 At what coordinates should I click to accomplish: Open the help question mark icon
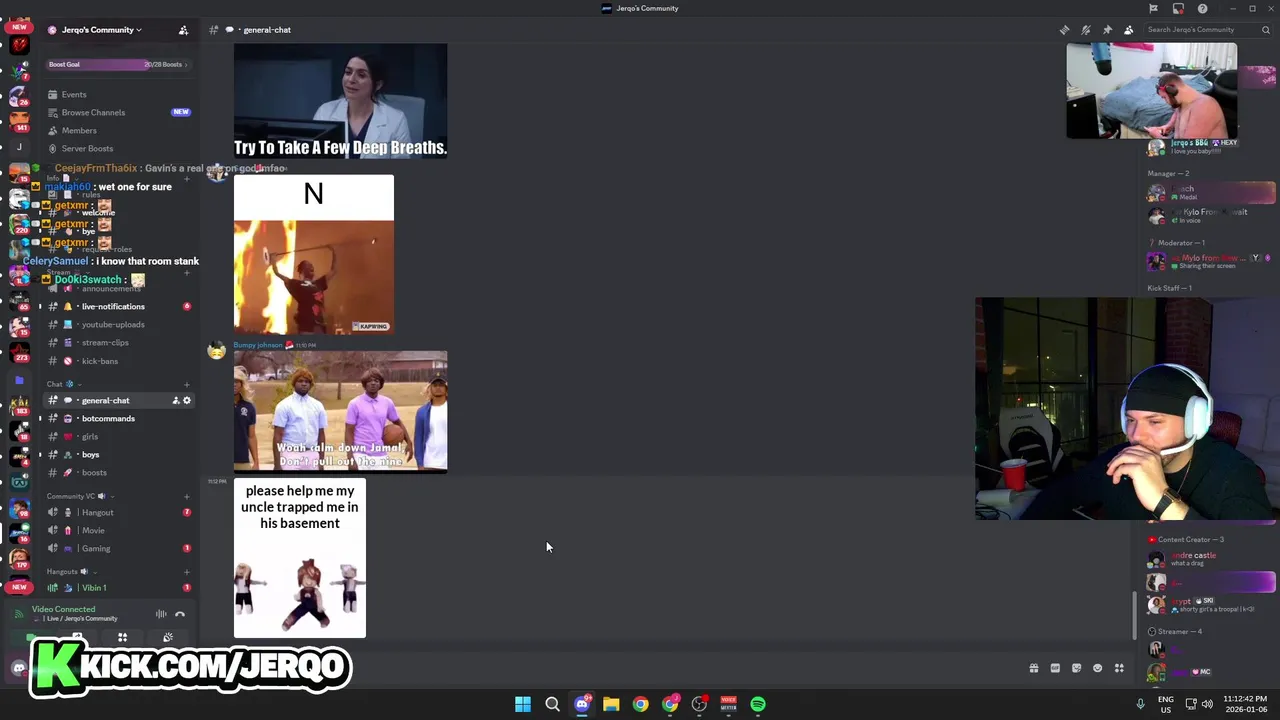point(1202,8)
